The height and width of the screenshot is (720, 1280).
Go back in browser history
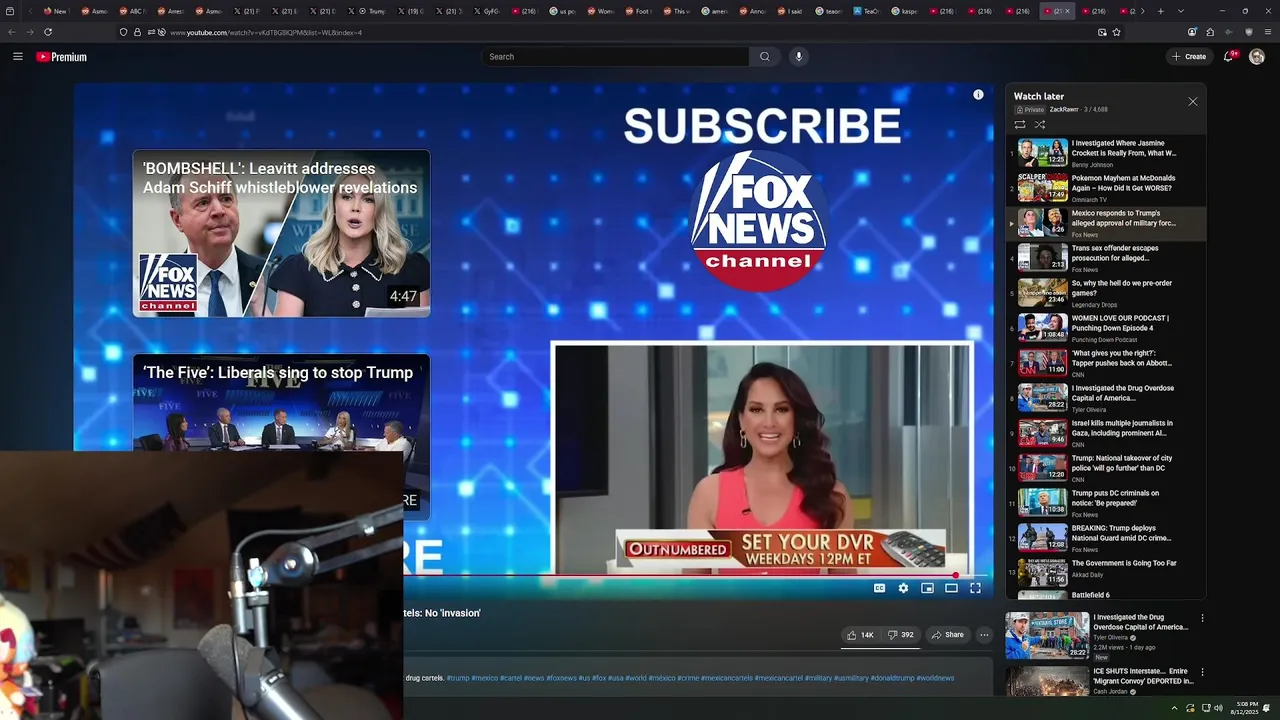point(12,32)
